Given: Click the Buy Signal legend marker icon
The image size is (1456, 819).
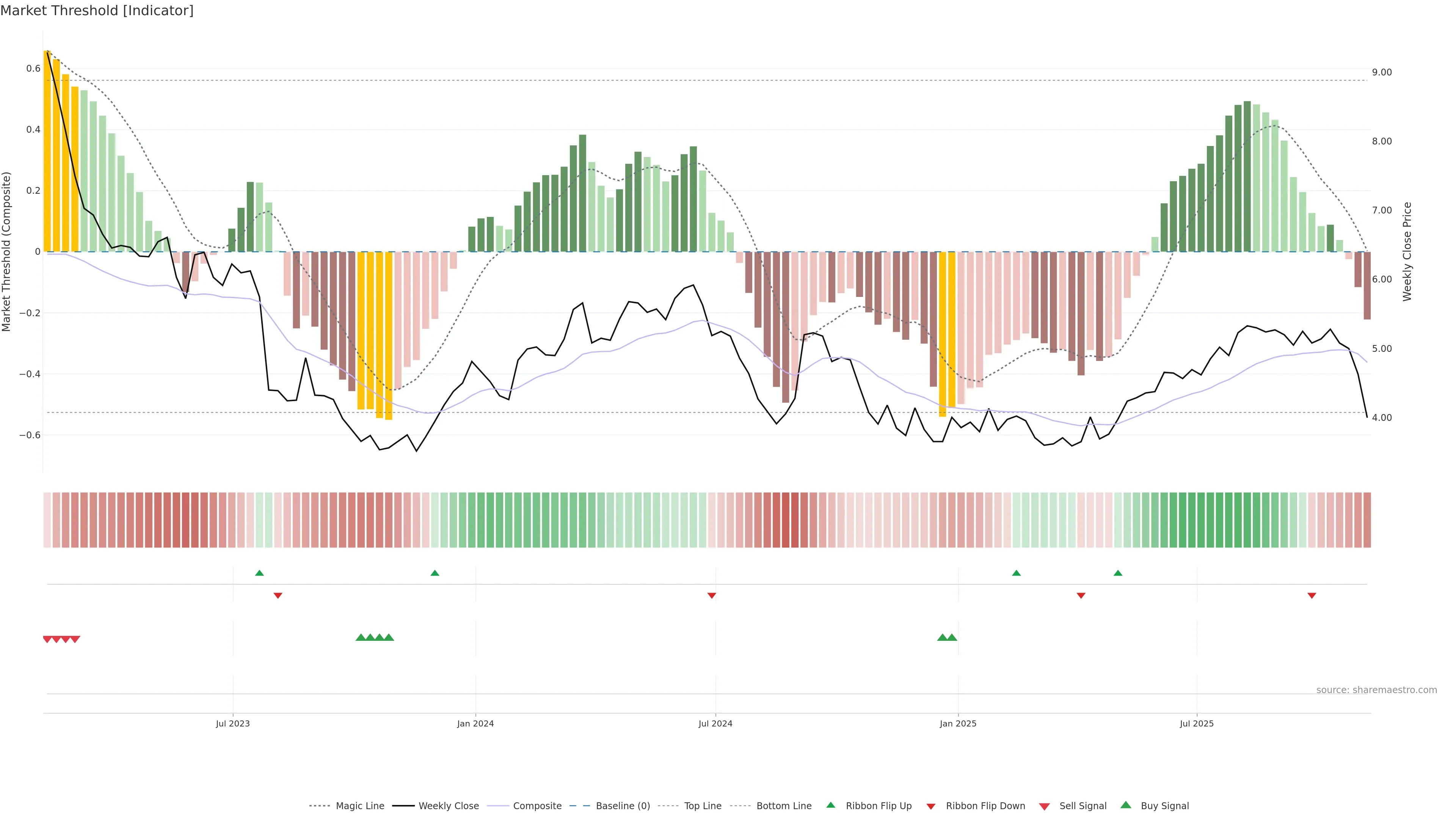Looking at the screenshot, I should click(1125, 805).
